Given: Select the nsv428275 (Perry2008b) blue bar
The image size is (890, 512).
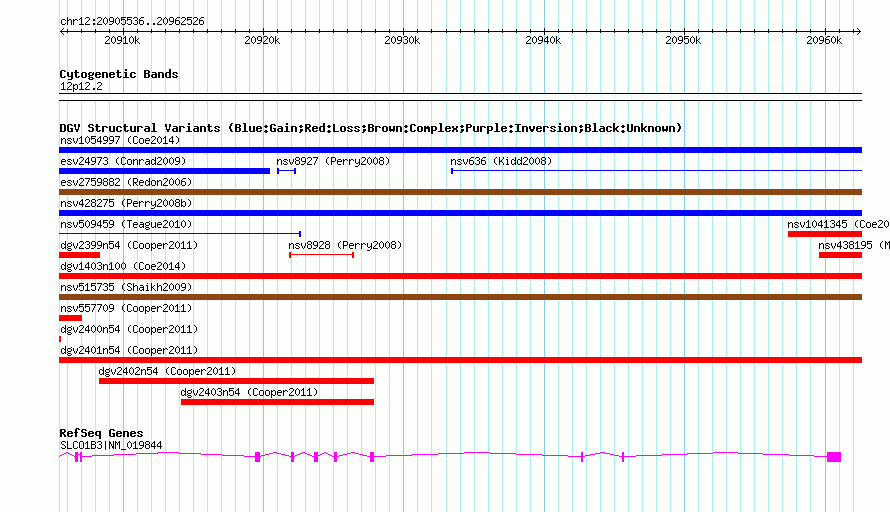Looking at the screenshot, I should (460, 213).
